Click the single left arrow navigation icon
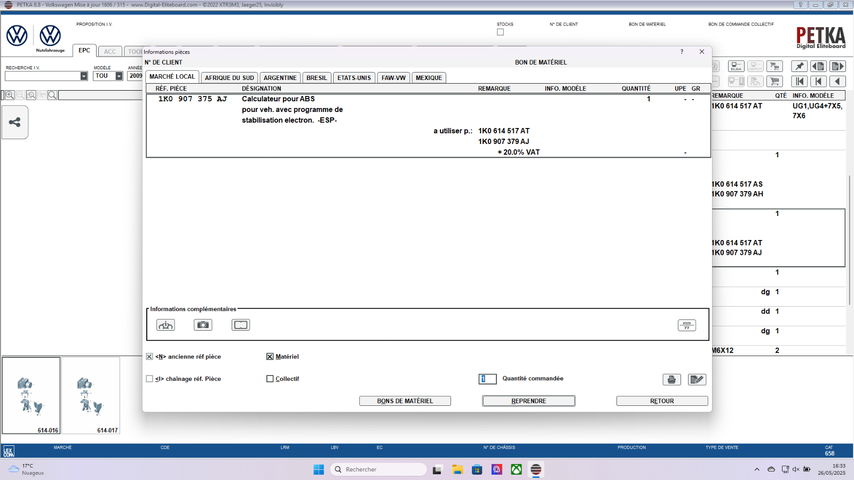 [x=837, y=81]
